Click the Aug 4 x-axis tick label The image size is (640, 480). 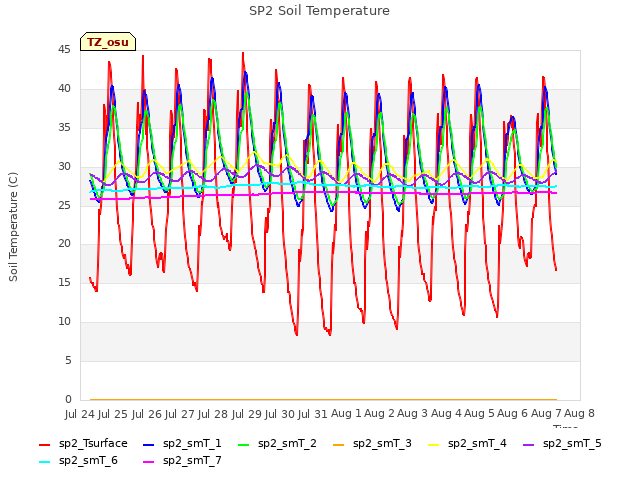(x=446, y=414)
